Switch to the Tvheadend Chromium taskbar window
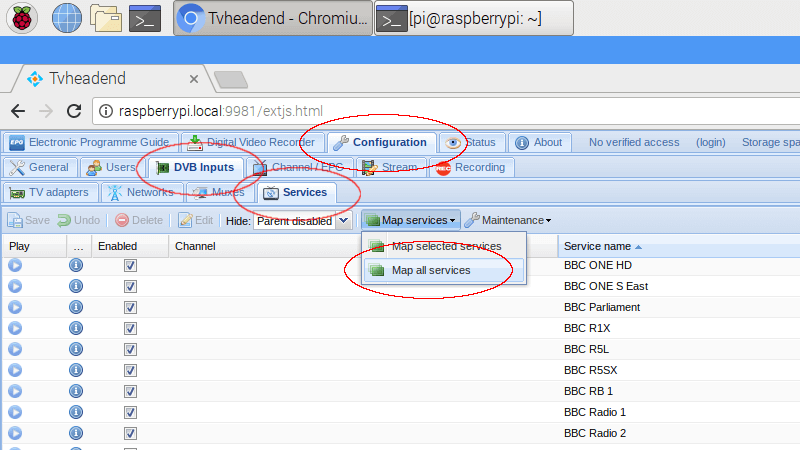Image resolution: width=800 pixels, height=450 pixels. [x=273, y=18]
